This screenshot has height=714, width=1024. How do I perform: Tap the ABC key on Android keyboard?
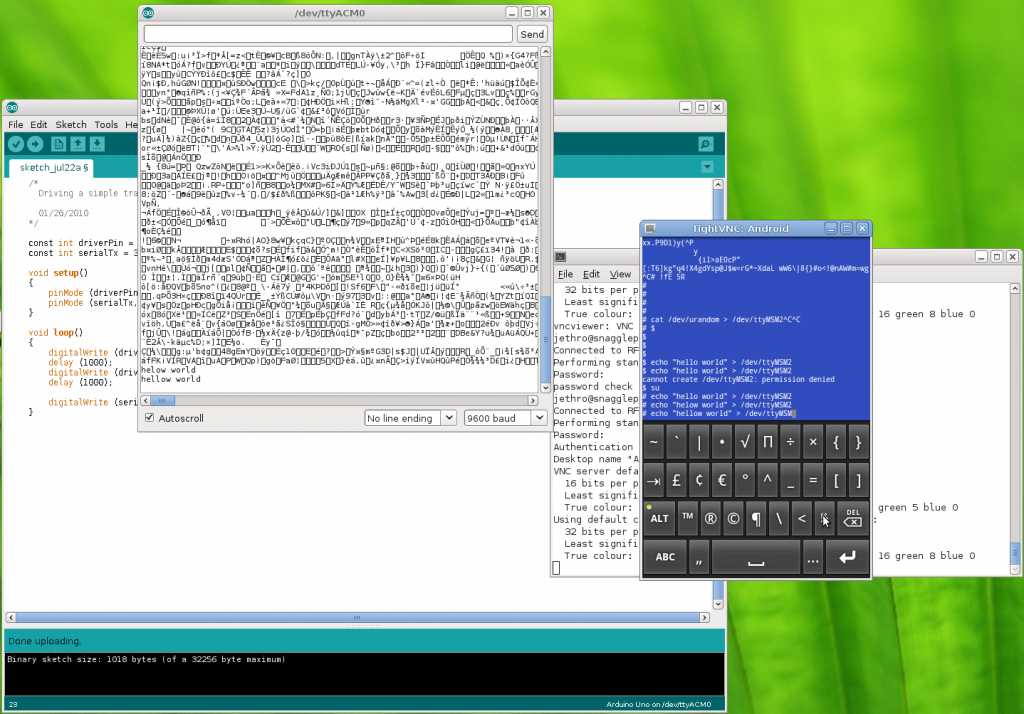point(665,557)
